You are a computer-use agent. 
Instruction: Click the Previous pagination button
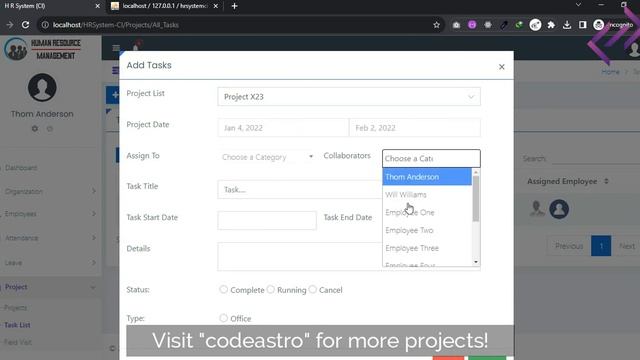[x=569, y=246]
